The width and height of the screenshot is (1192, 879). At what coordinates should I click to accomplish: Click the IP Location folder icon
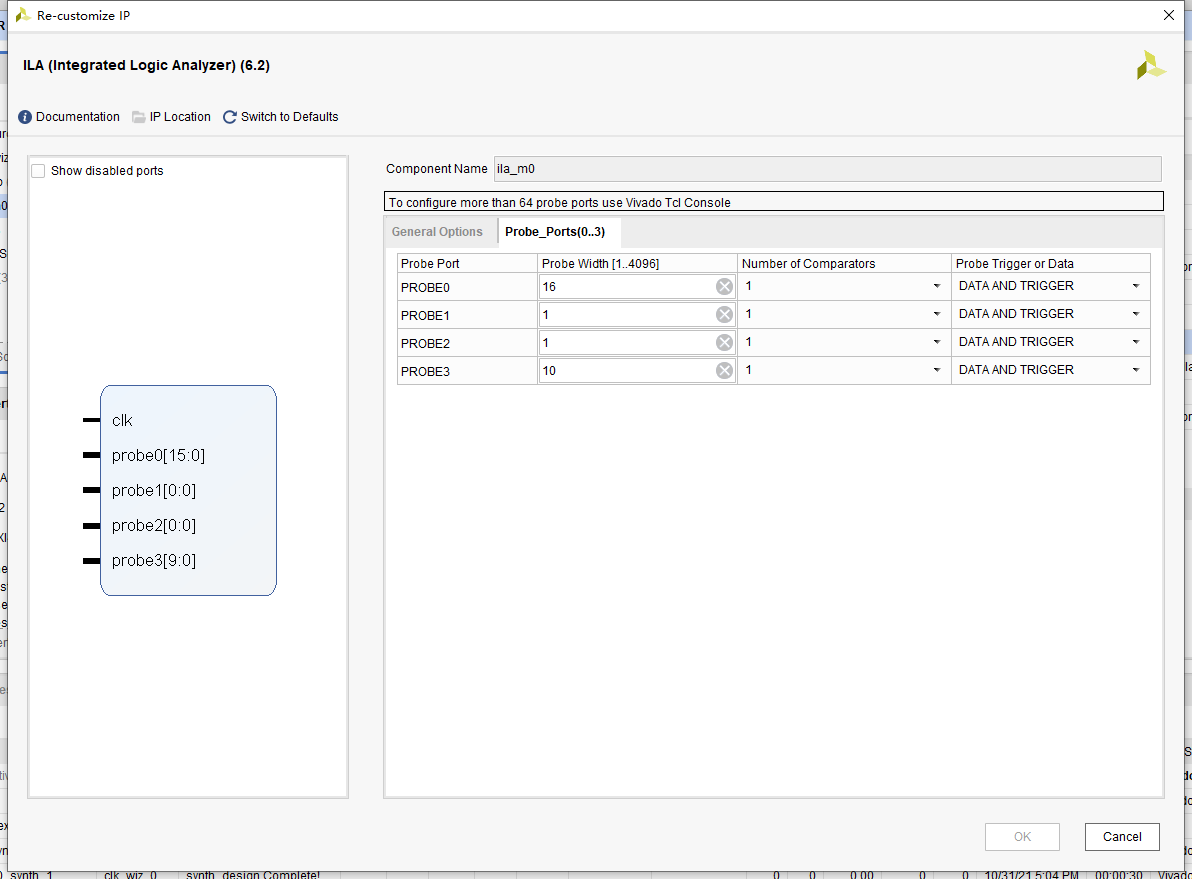pyautogui.click(x=138, y=117)
